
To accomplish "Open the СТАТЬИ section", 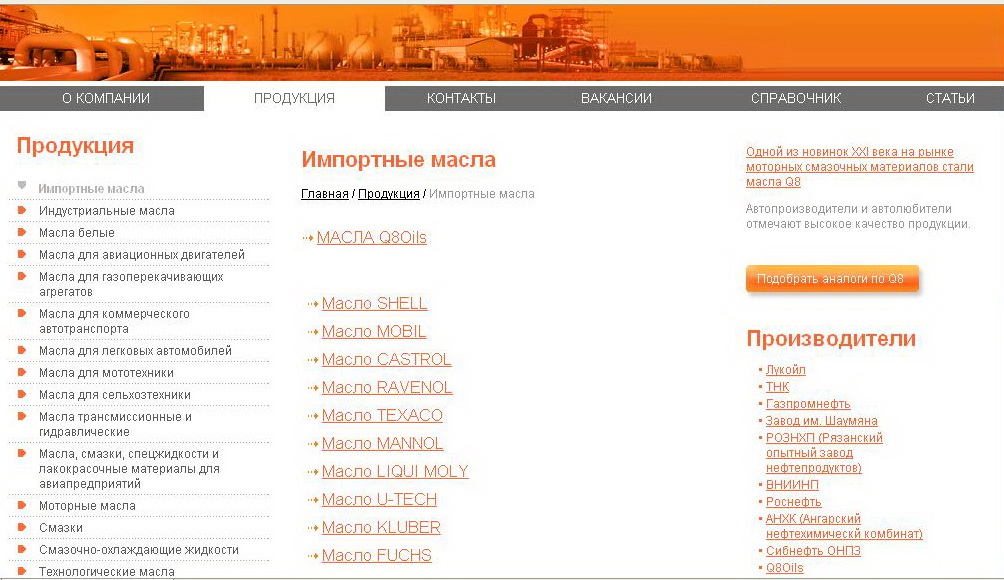I will [x=950, y=98].
